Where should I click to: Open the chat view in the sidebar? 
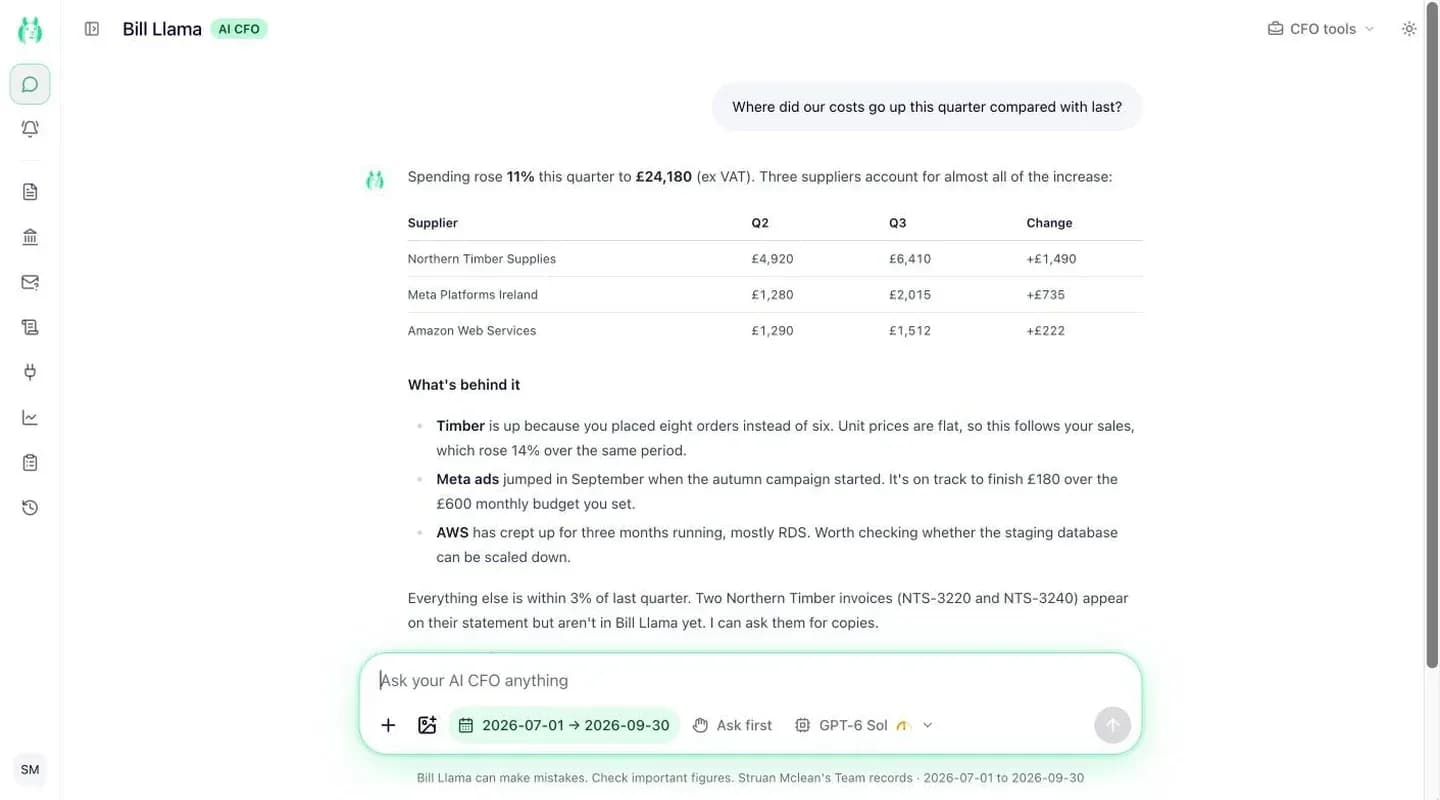click(x=30, y=84)
